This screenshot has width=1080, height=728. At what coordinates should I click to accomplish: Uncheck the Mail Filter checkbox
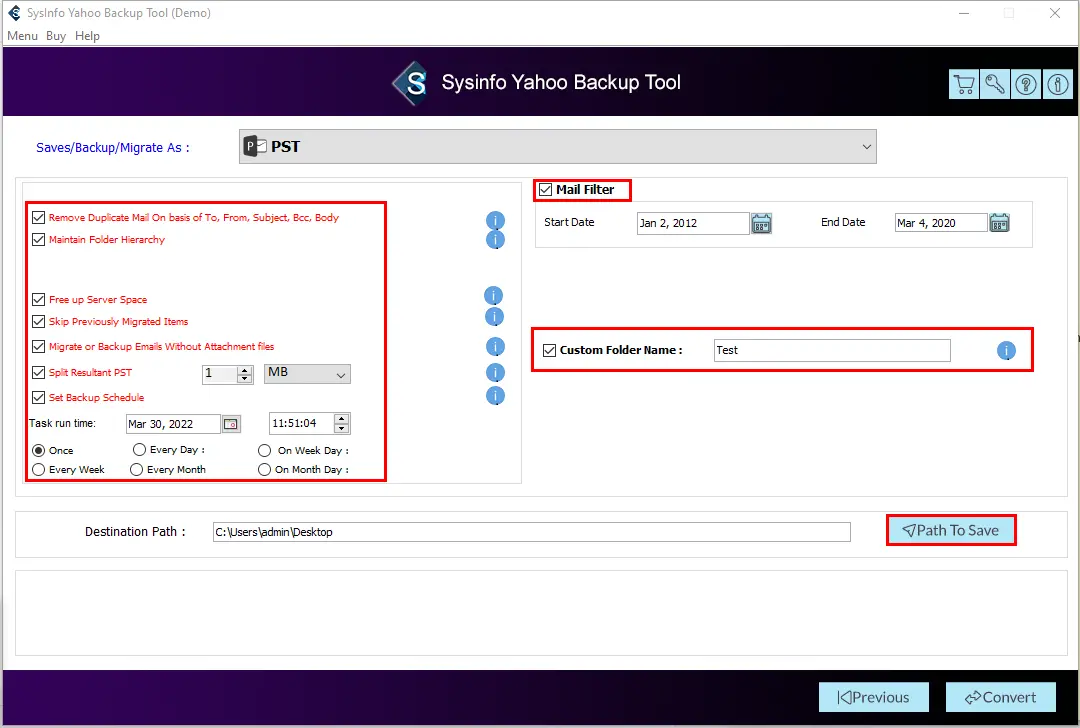tap(545, 190)
